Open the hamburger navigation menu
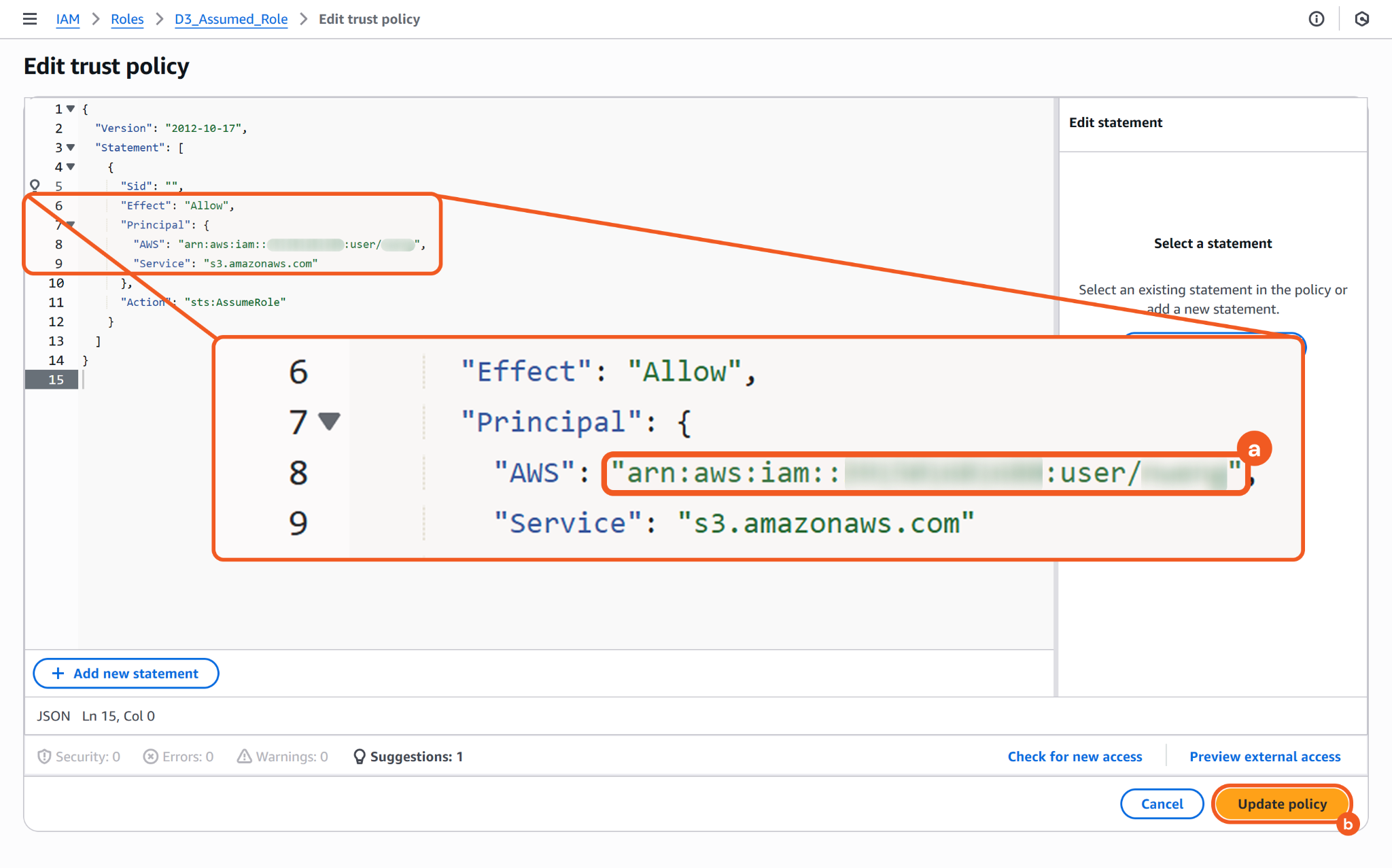The height and width of the screenshot is (868, 1392). [x=29, y=19]
